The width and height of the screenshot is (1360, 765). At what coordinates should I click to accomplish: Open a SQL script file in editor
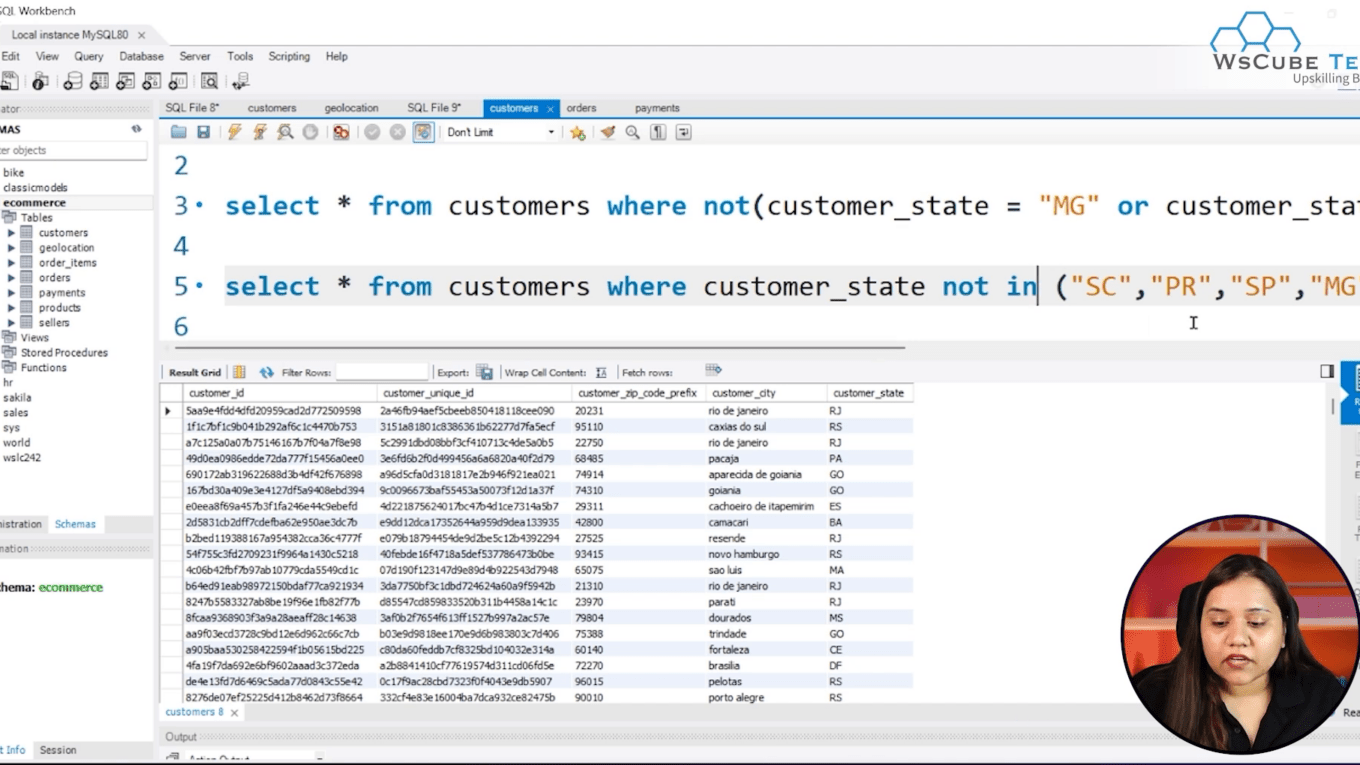[x=178, y=132]
